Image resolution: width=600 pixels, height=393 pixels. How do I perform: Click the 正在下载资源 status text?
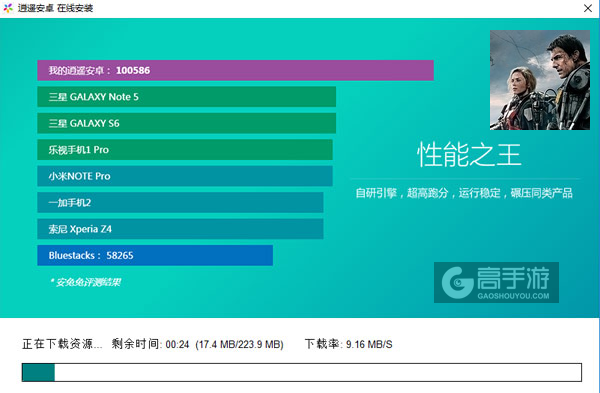tap(62, 344)
